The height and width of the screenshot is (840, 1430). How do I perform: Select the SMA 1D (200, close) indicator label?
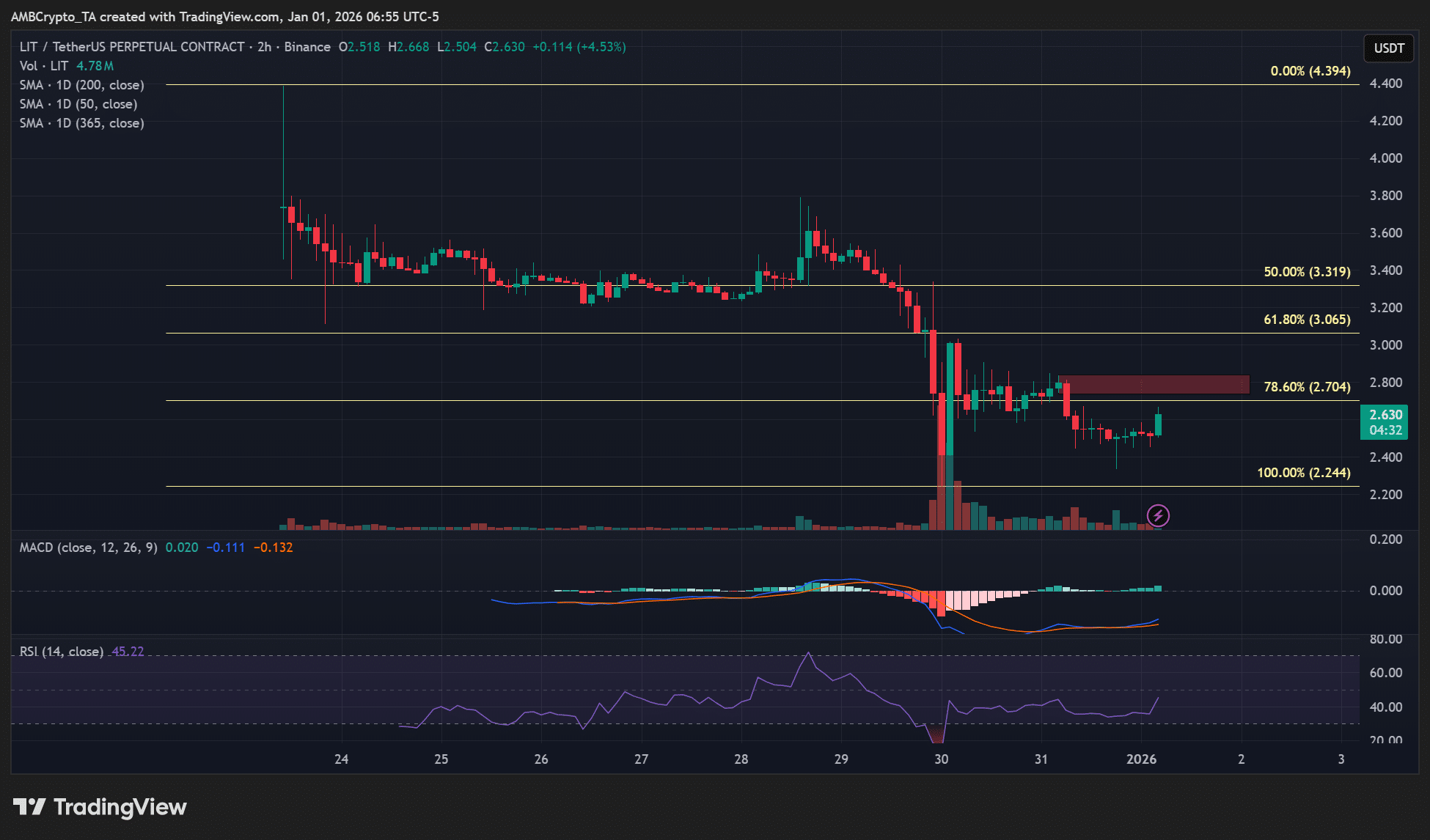pos(81,85)
